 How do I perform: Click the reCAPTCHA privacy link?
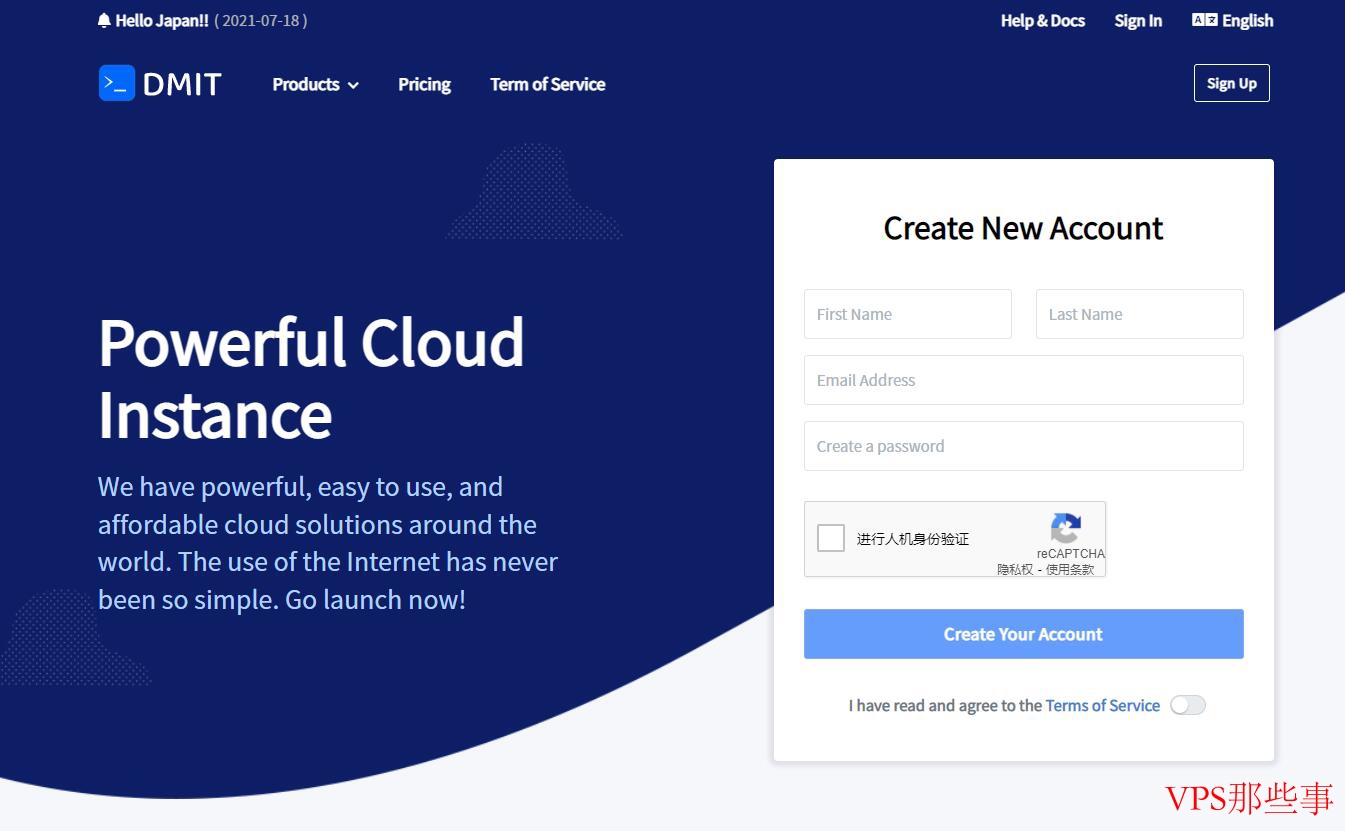[1015, 569]
